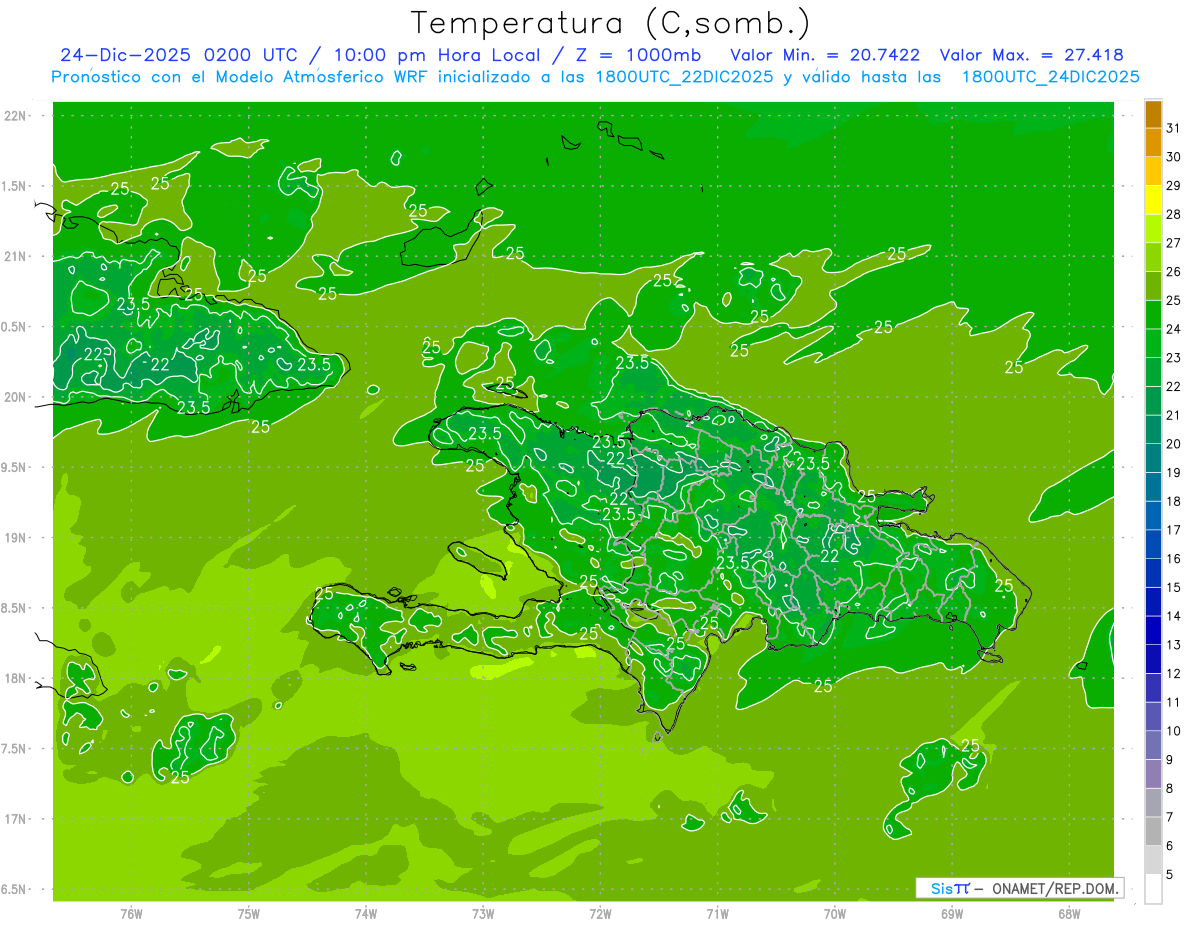Image resolution: width=1200 pixels, height=927 pixels.
Task: Click the '18N' latitude axis label
Action: tap(15, 678)
